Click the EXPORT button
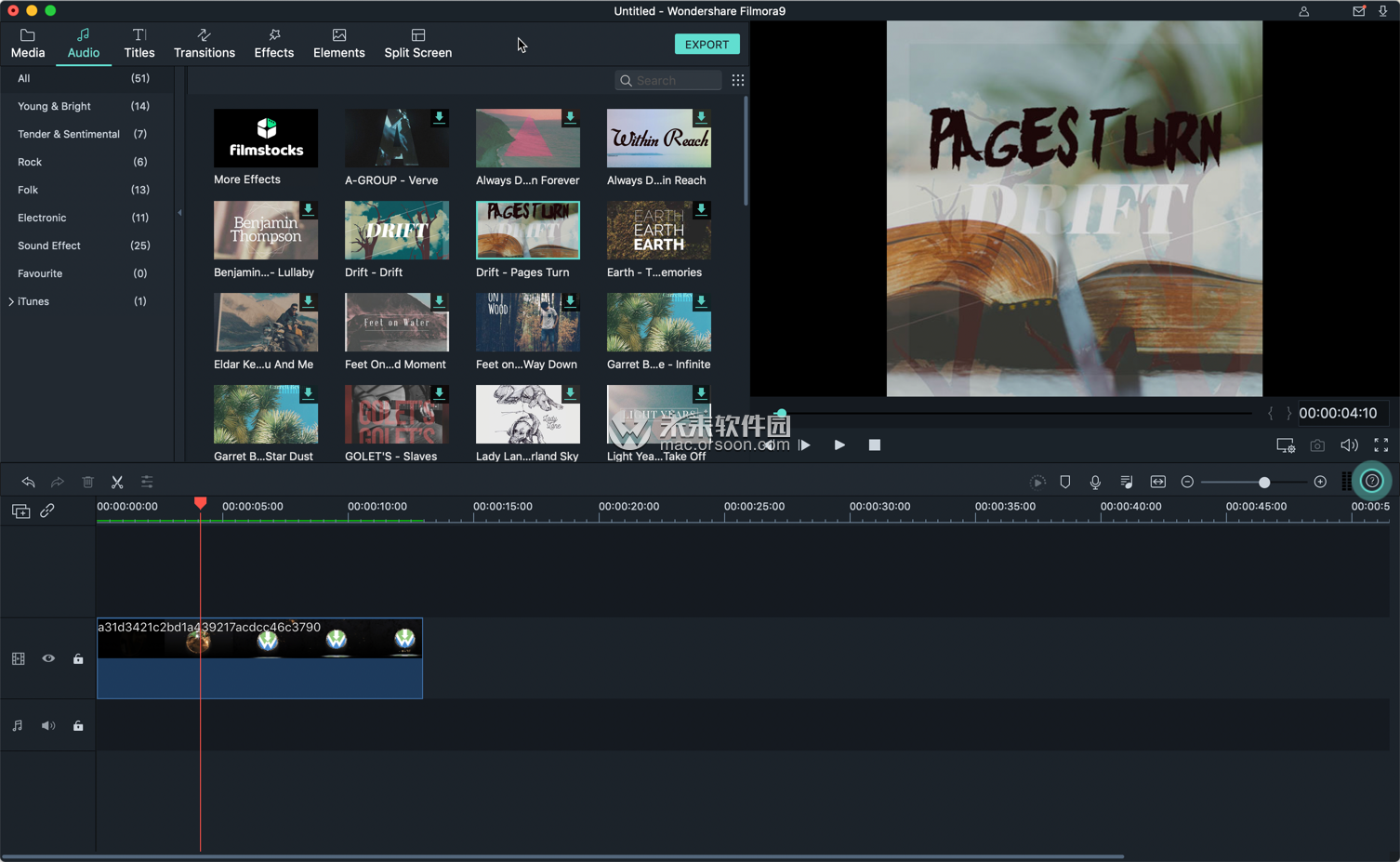1400x862 pixels. pyautogui.click(x=707, y=45)
